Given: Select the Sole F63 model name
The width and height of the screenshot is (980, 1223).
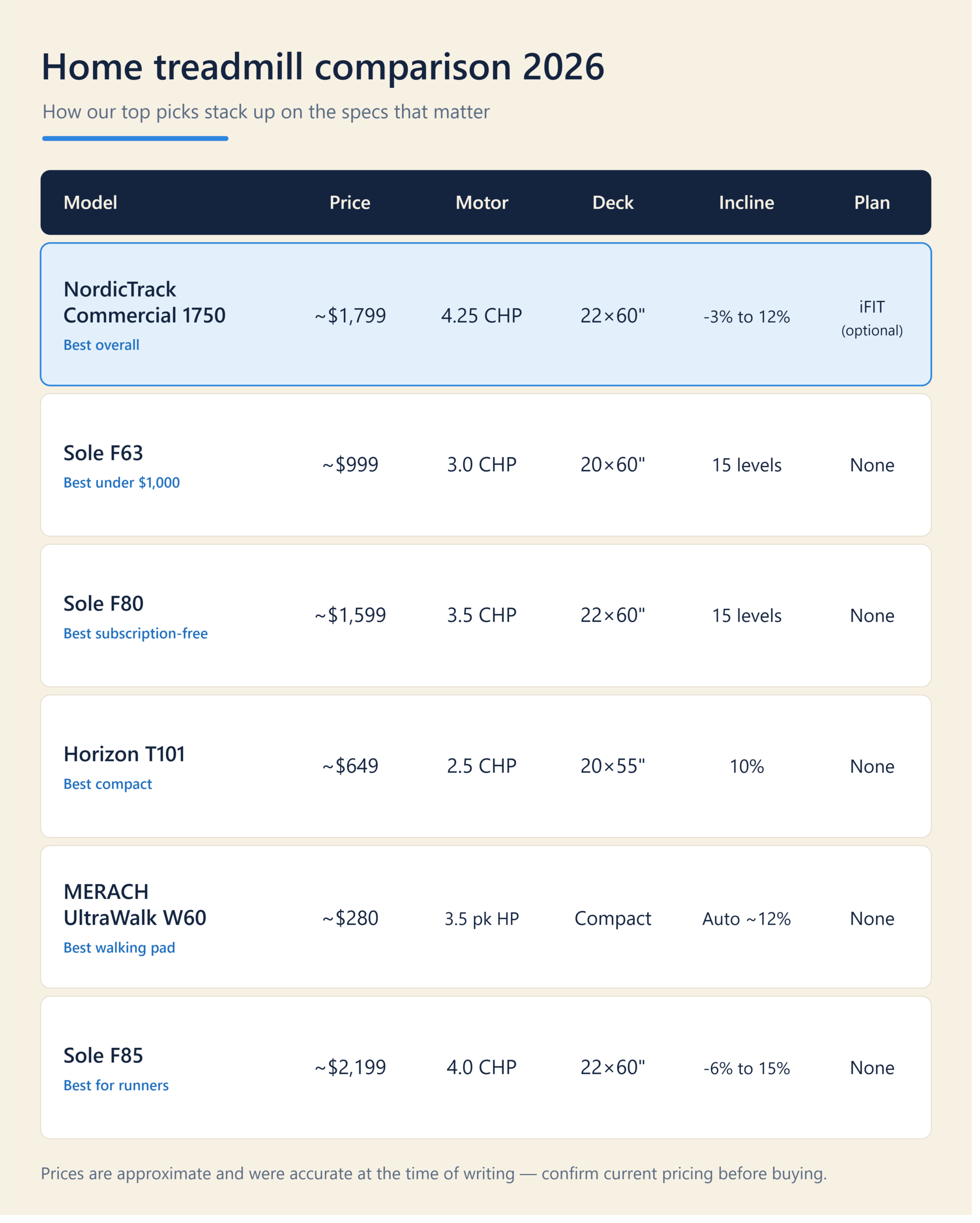Looking at the screenshot, I should [x=104, y=456].
